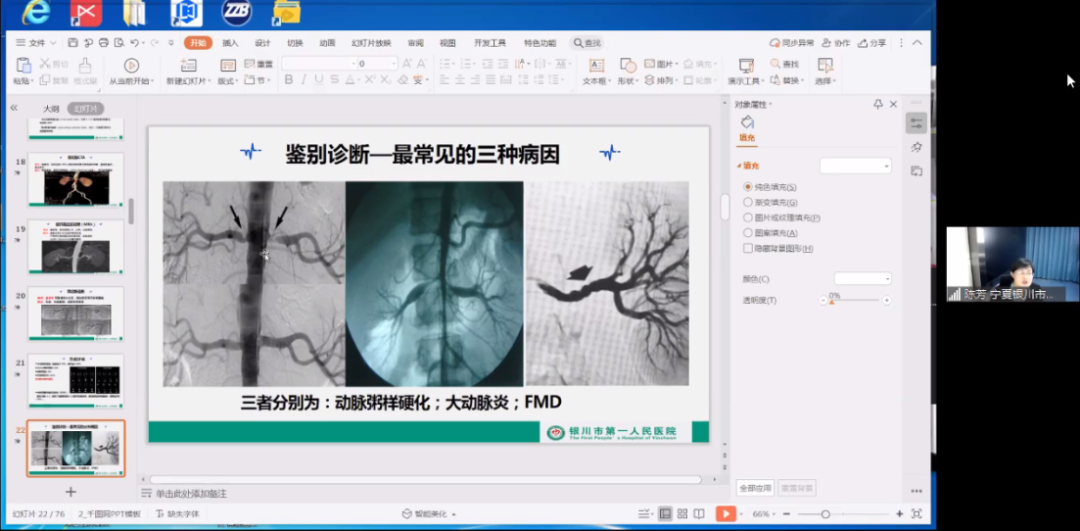The height and width of the screenshot is (531, 1080).
Task: Click the Clear Formatting eraser icon
Action: coord(403,80)
